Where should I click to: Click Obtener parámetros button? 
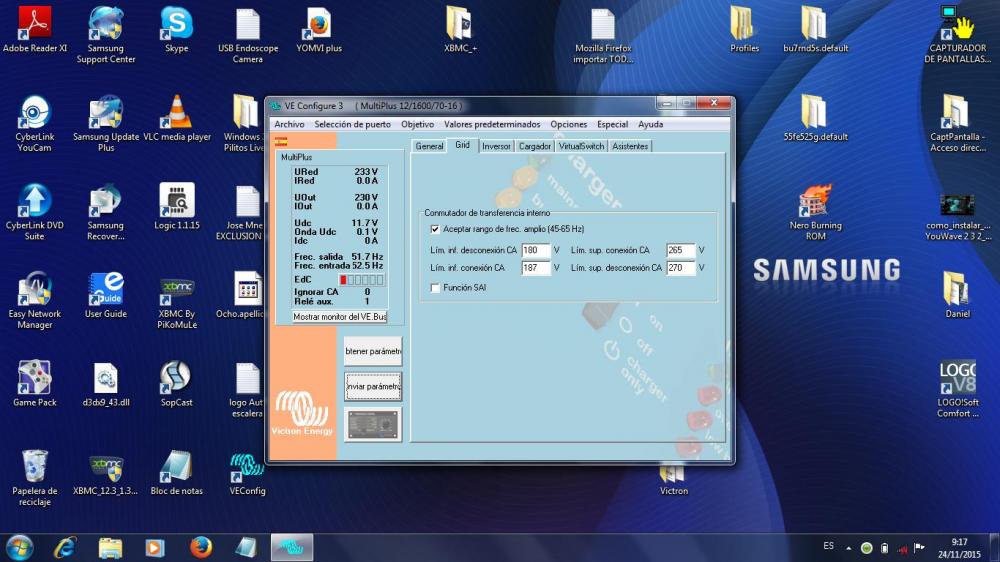coord(373,351)
